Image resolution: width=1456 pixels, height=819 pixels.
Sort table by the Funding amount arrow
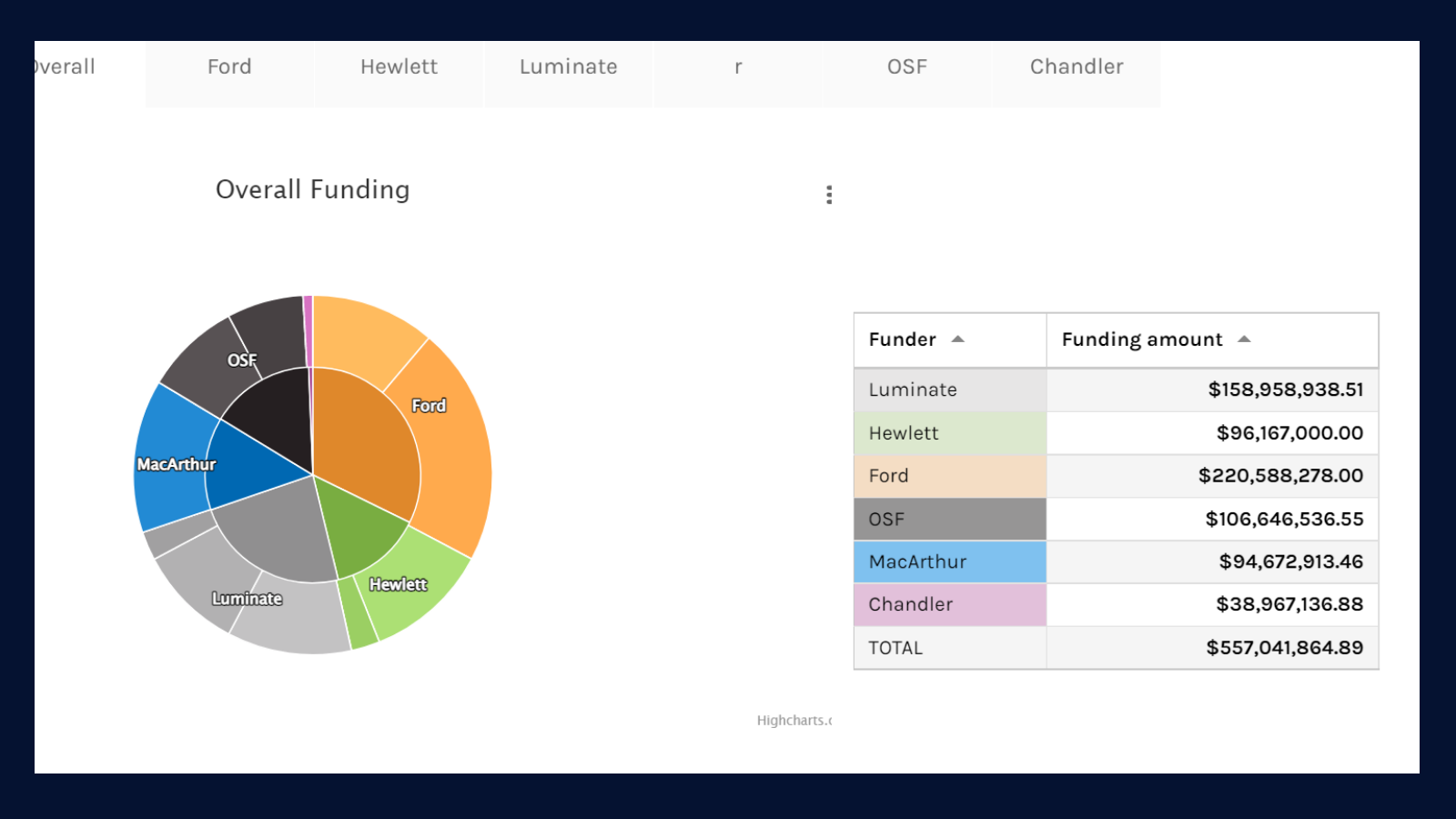tap(1244, 339)
